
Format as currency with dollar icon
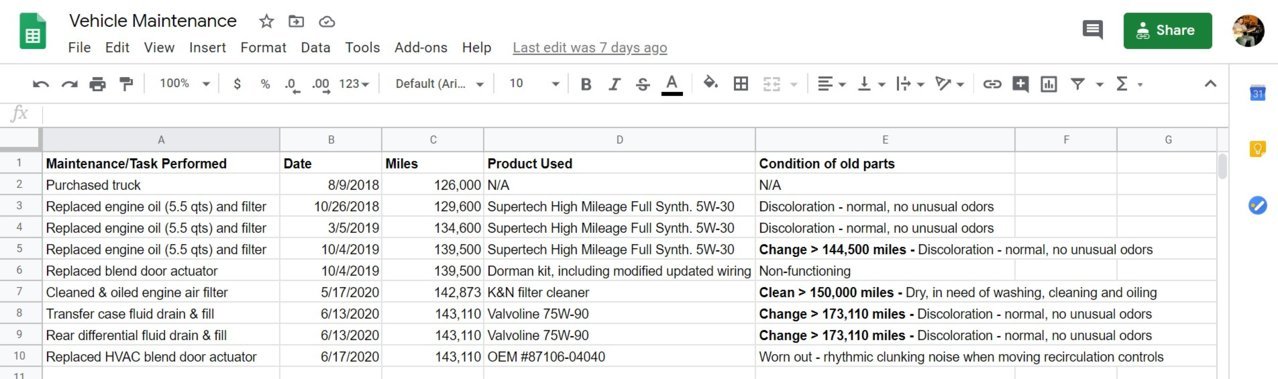click(237, 84)
